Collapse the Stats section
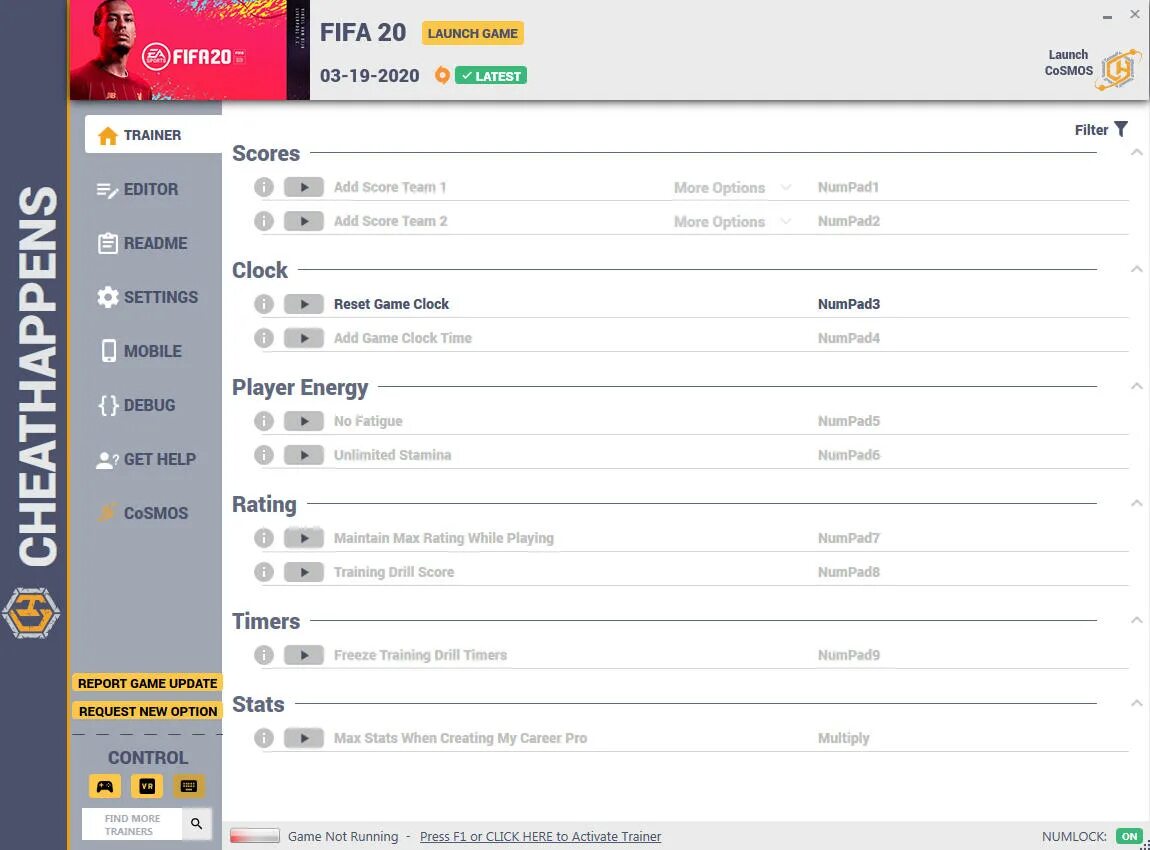 (1136, 703)
